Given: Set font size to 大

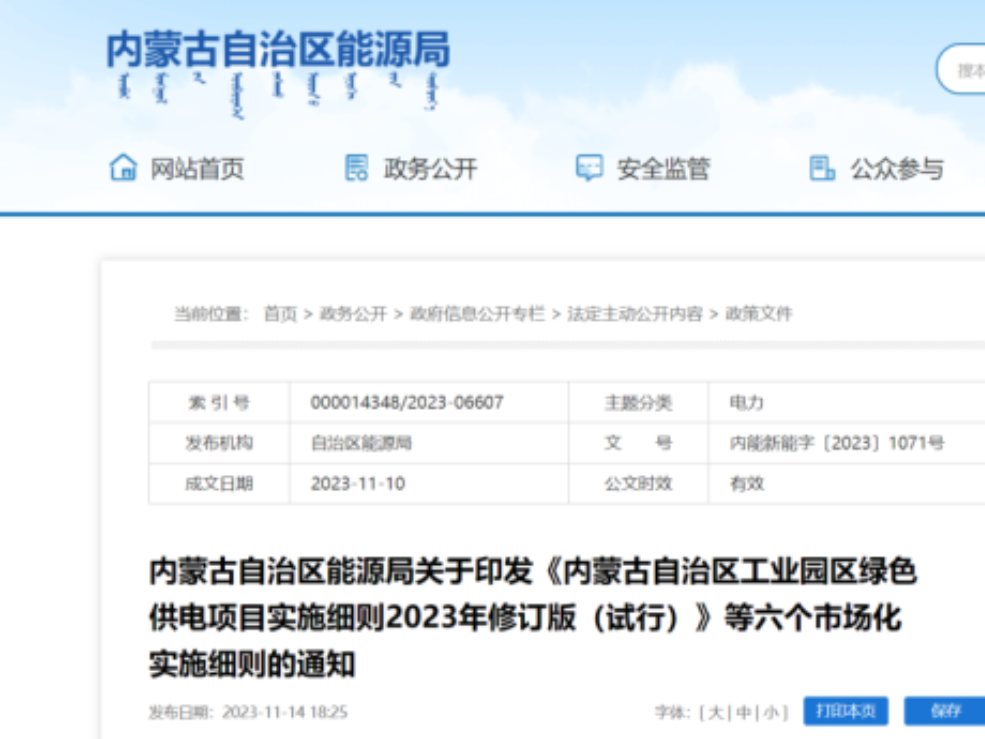Looking at the screenshot, I should point(716,712).
